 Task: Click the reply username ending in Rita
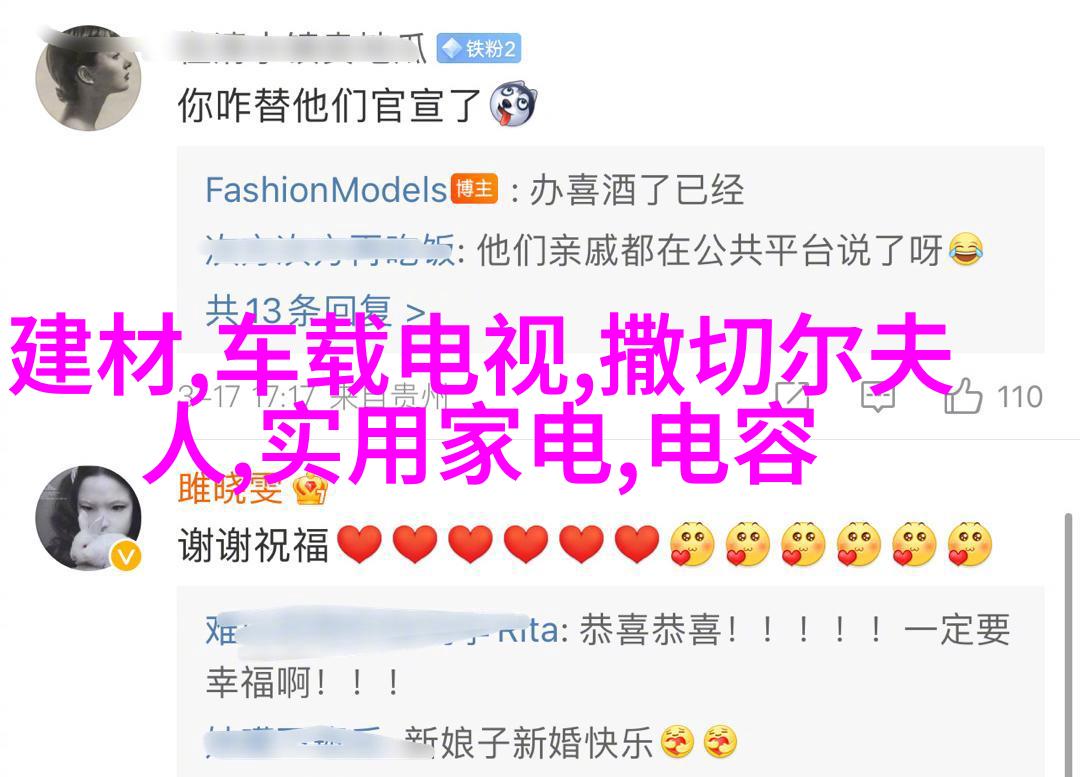[x=382, y=630]
